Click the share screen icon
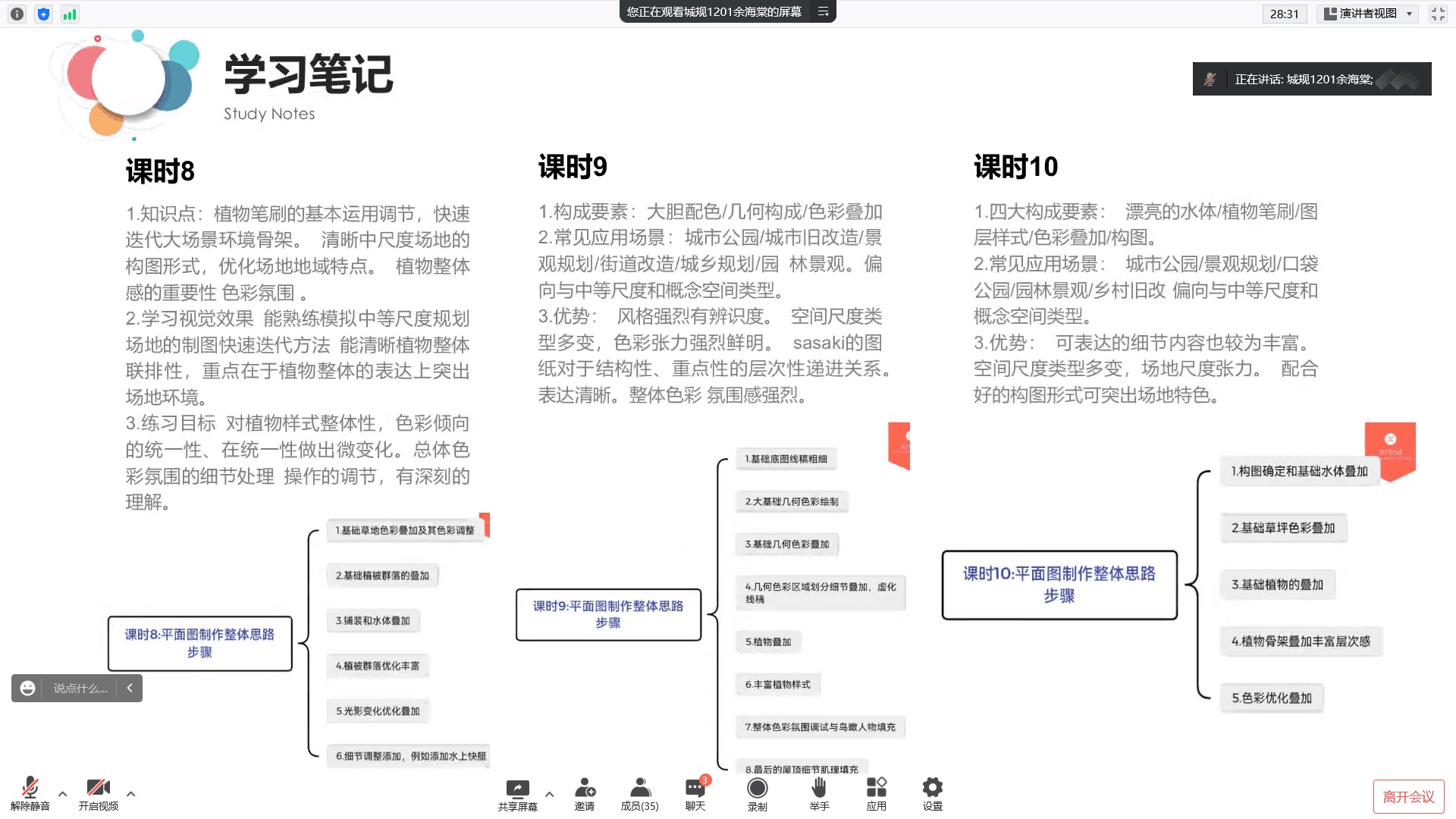Viewport: 1456px width, 819px height. [x=517, y=789]
